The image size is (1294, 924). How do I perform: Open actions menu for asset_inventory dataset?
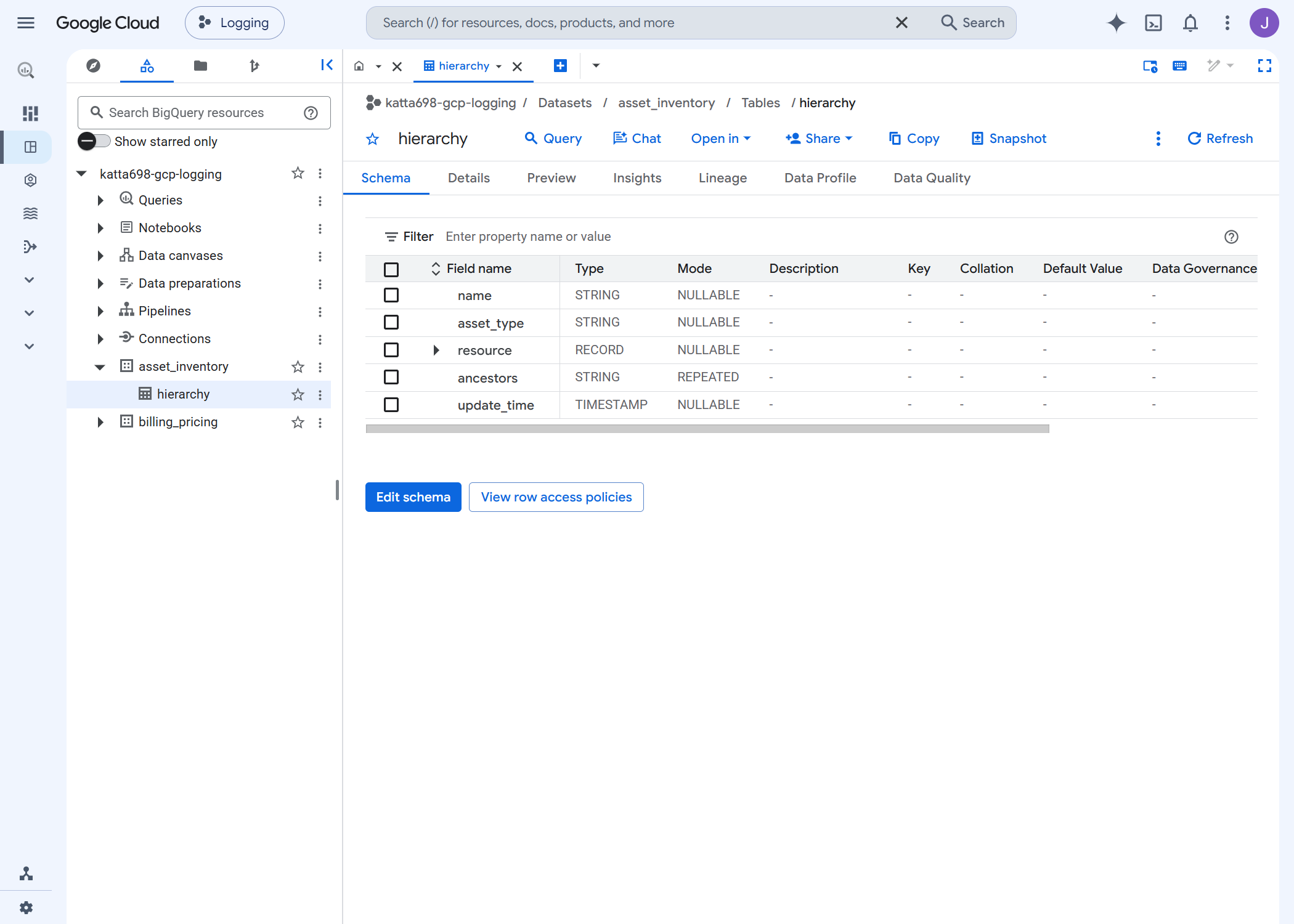320,367
